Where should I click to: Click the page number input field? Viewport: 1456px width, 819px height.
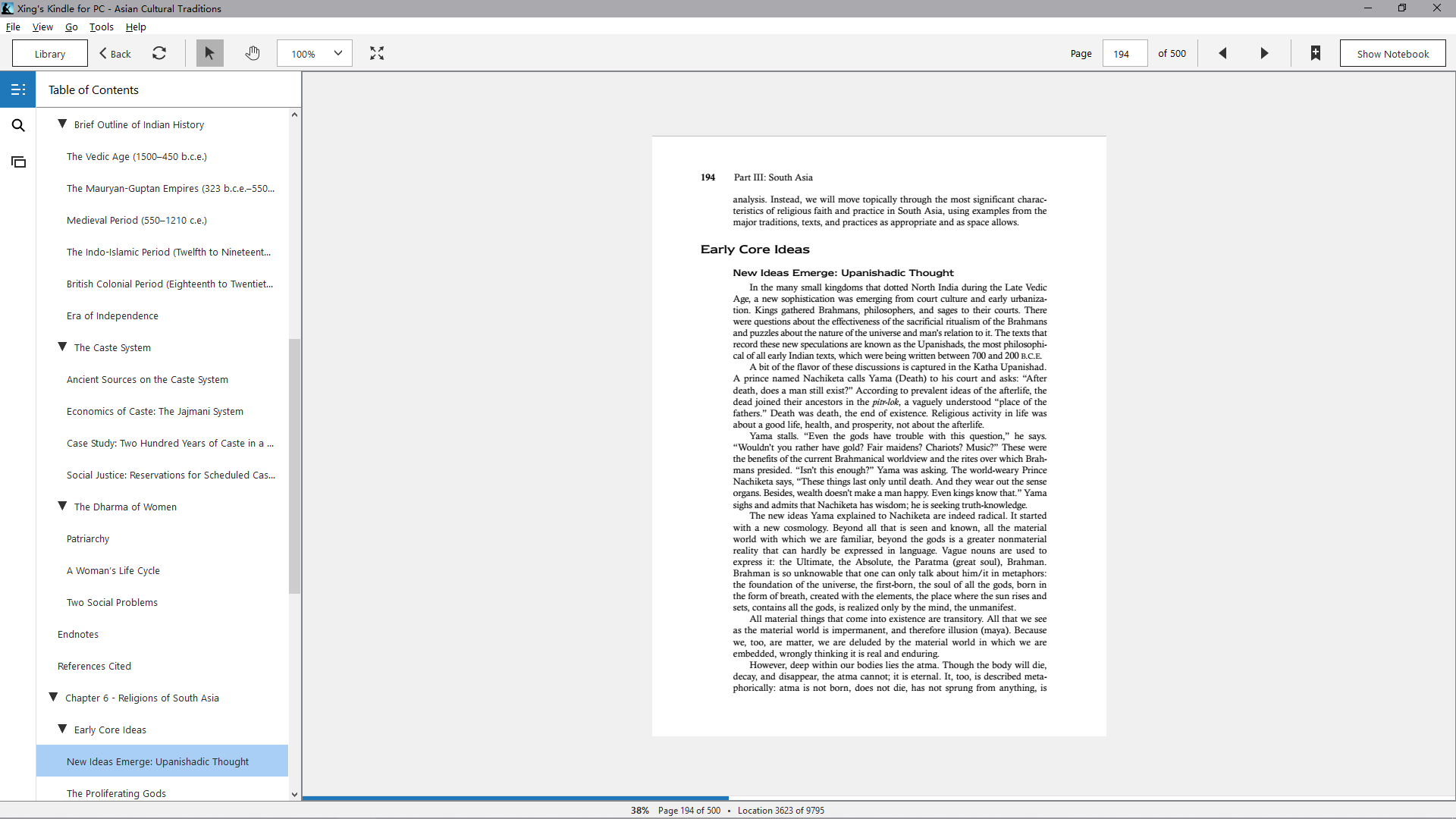coord(1125,53)
